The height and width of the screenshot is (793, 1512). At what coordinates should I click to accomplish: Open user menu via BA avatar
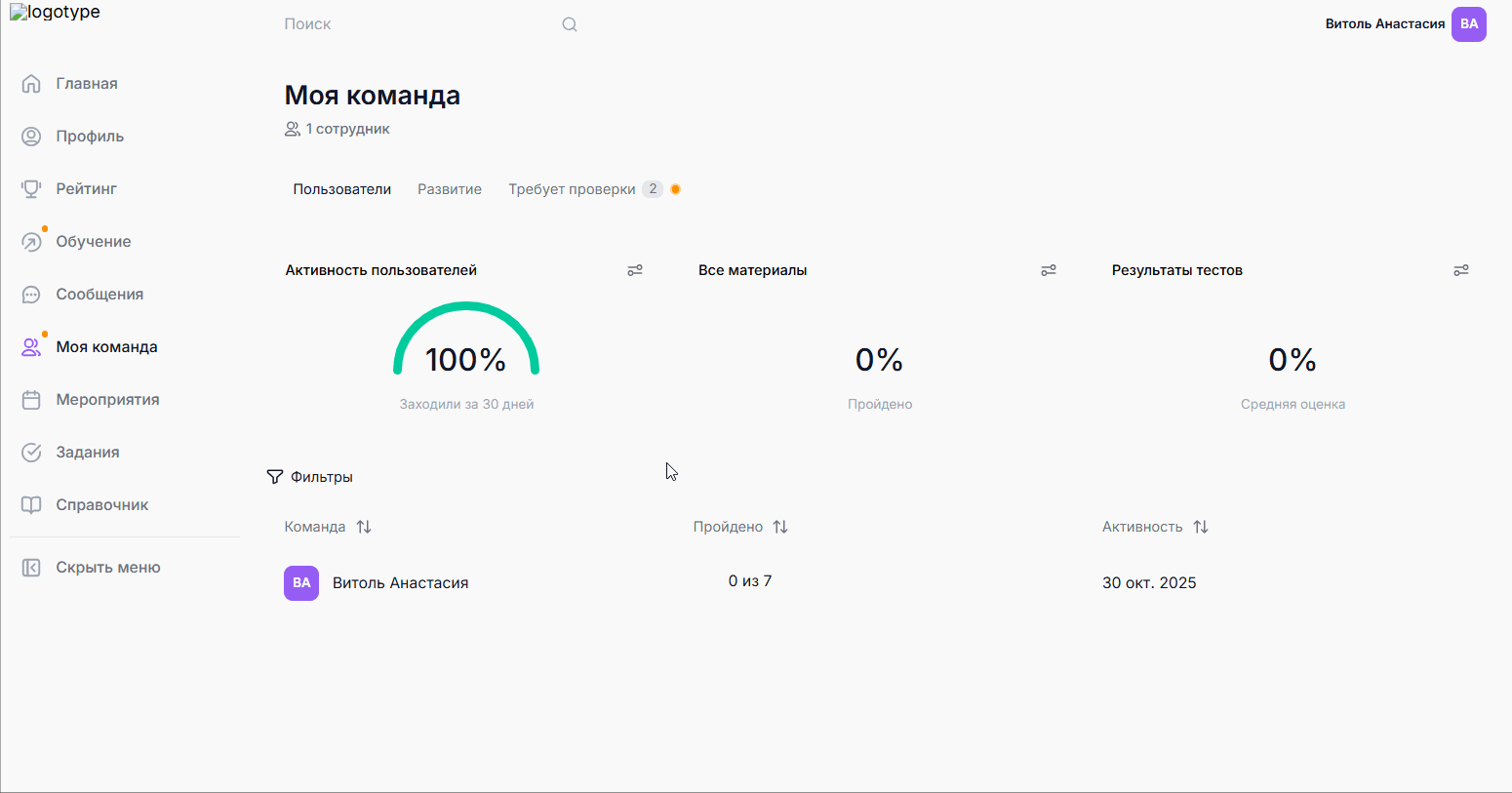coord(1468,24)
